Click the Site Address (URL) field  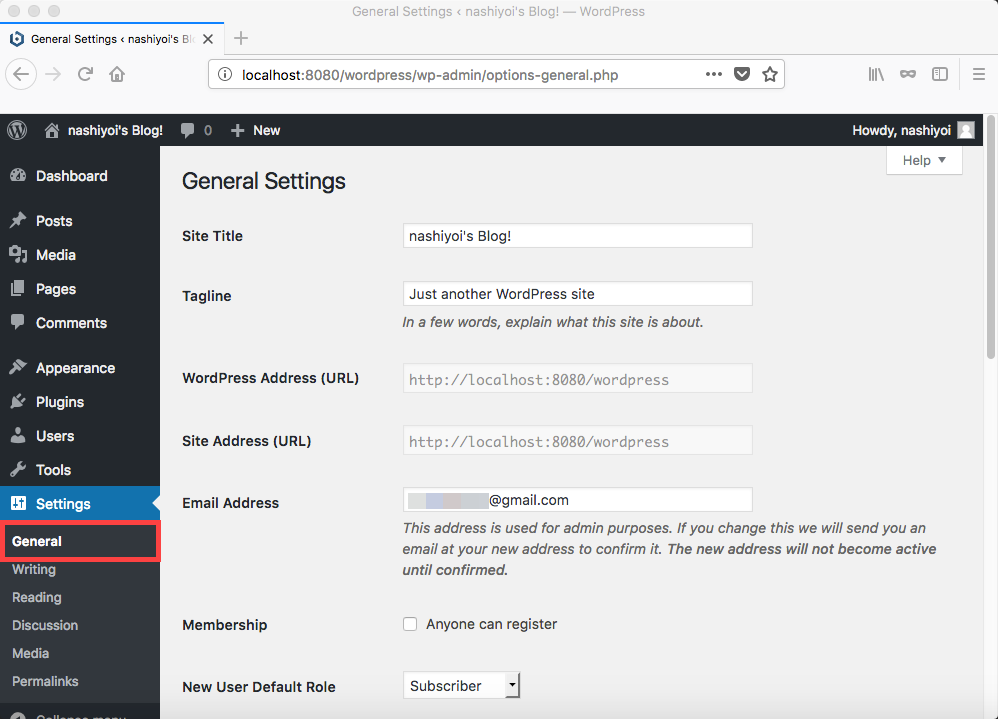coord(577,440)
